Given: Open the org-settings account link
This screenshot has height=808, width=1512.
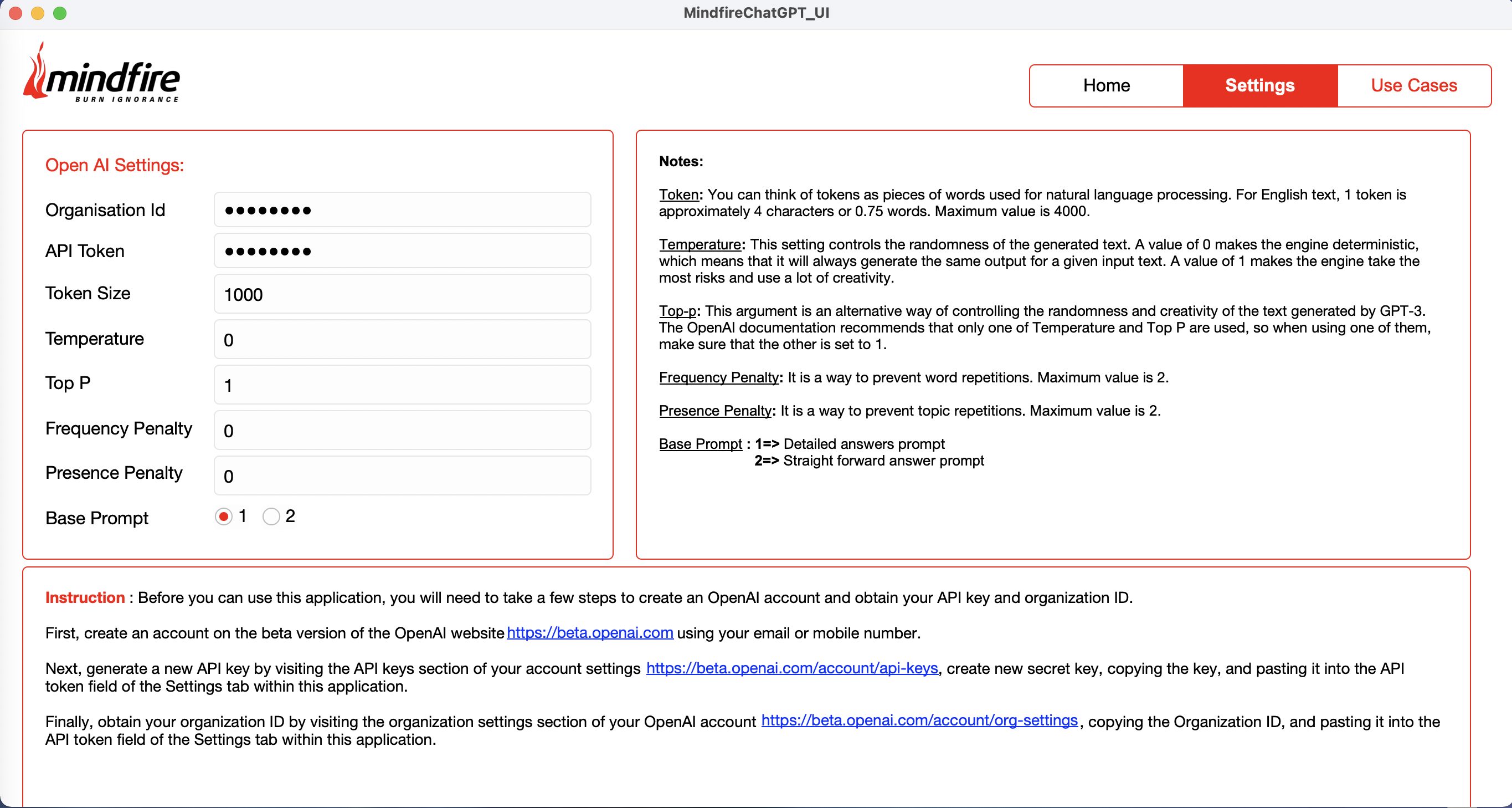Looking at the screenshot, I should 919,720.
